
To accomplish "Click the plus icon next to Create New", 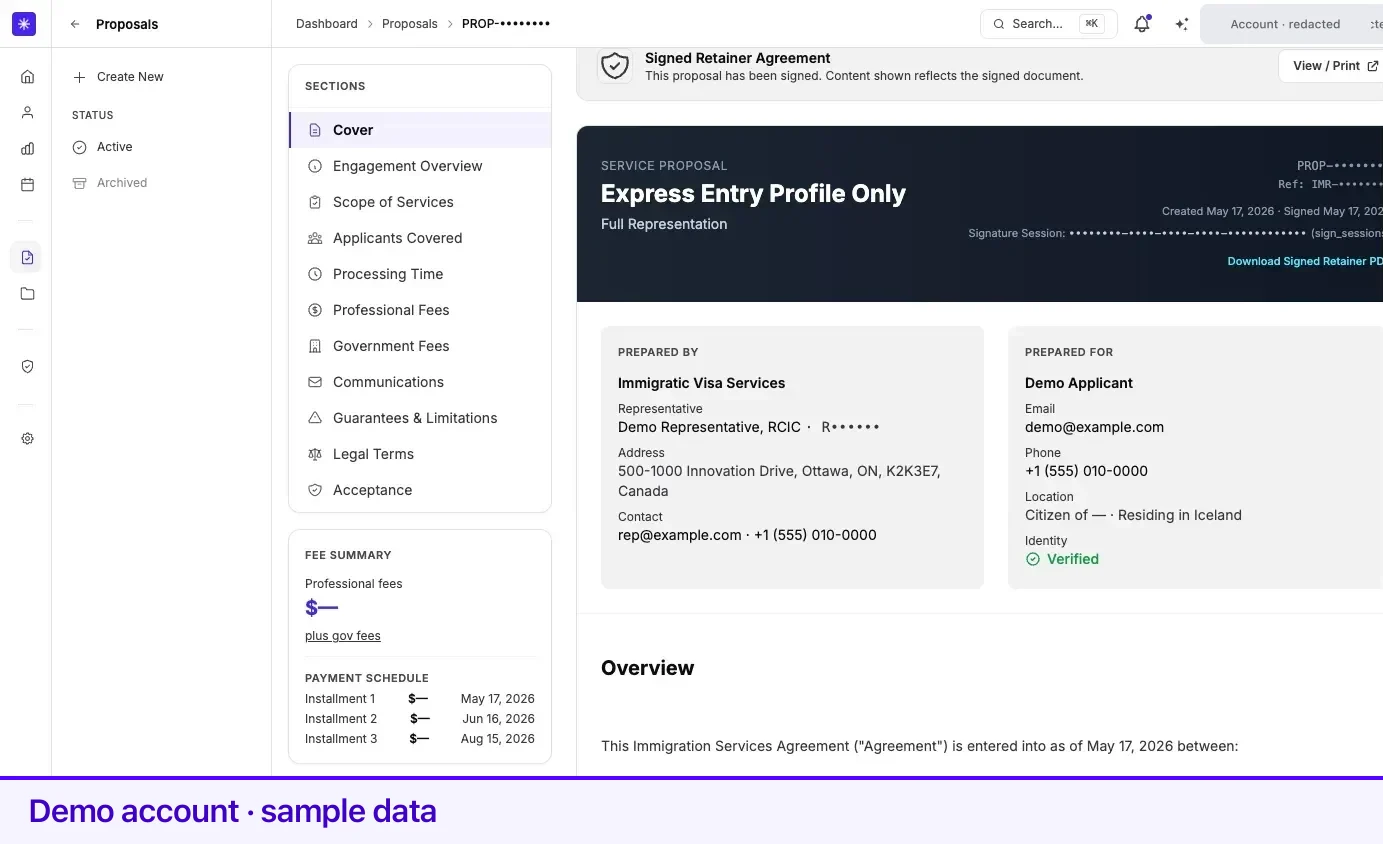I will pos(79,77).
